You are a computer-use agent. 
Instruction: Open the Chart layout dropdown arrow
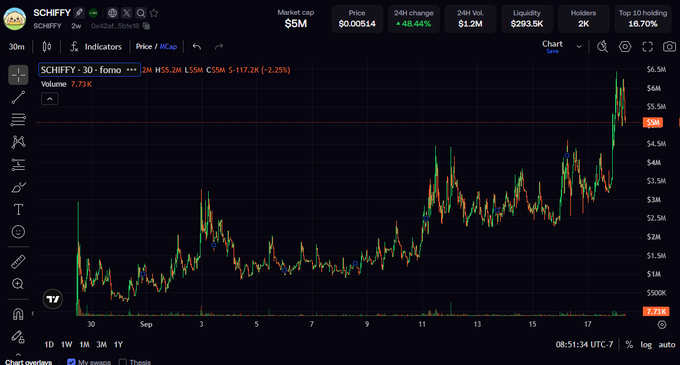579,46
